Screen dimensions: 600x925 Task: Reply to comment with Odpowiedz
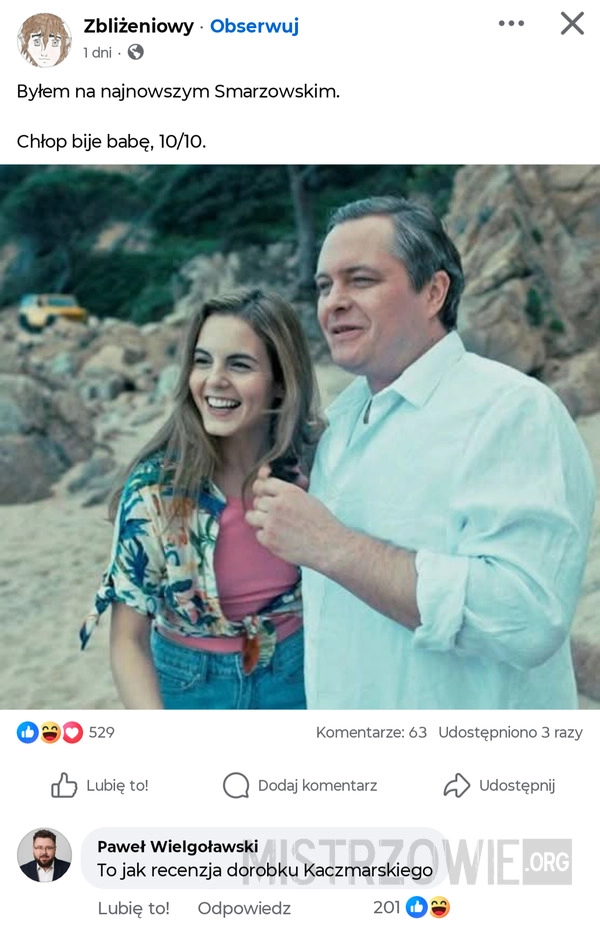click(244, 908)
